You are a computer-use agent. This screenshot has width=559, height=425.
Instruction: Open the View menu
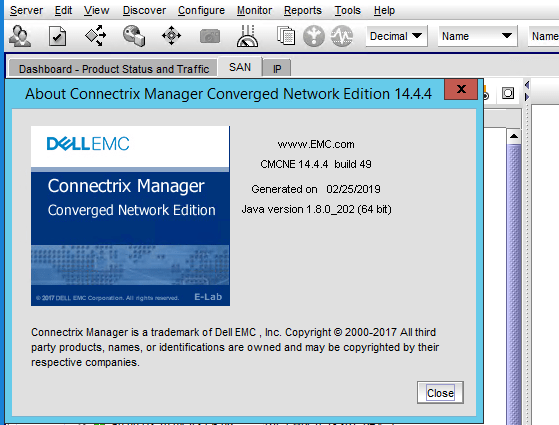tap(97, 10)
